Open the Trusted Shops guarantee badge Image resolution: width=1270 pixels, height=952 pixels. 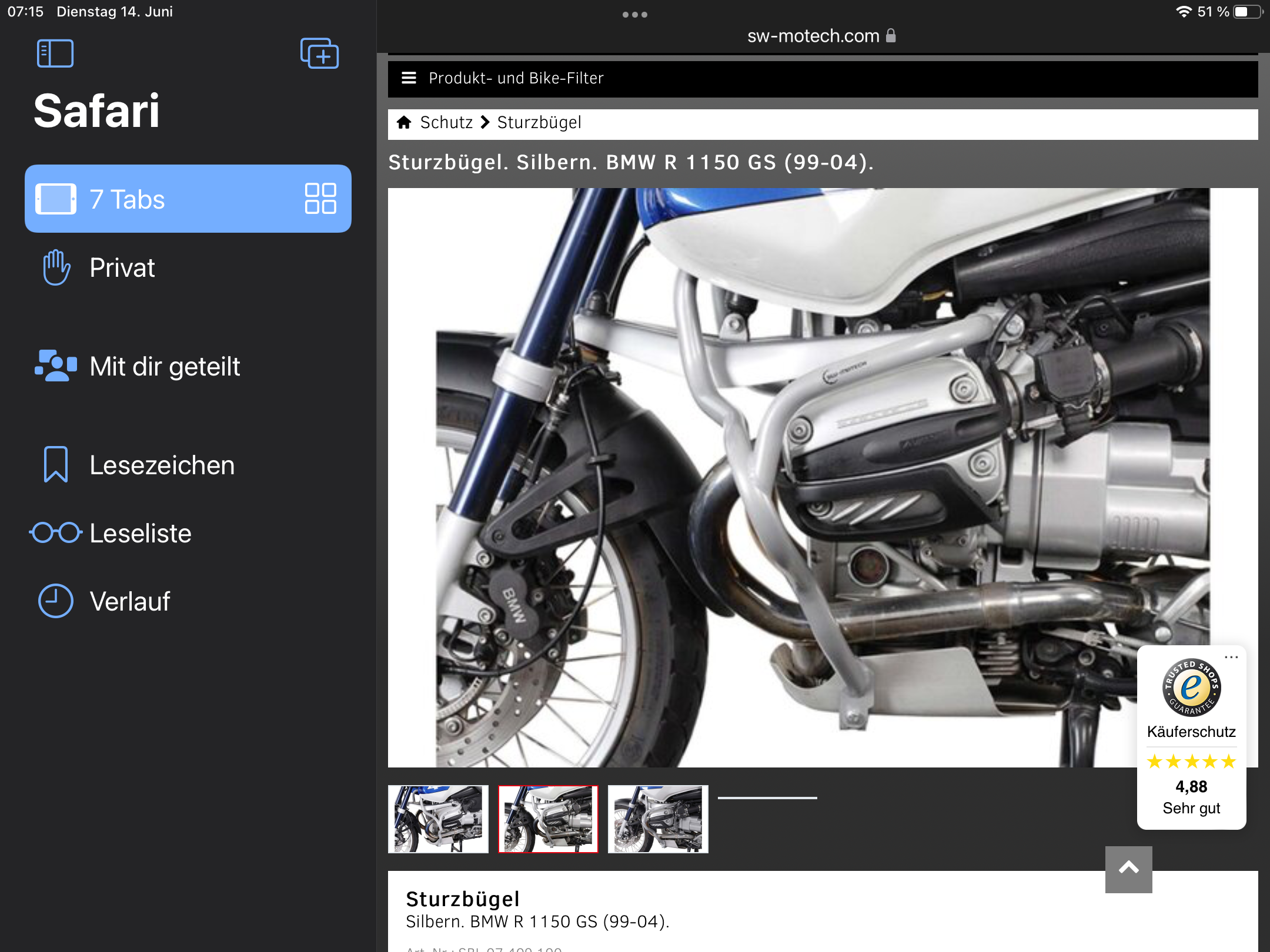pyautogui.click(x=1192, y=687)
